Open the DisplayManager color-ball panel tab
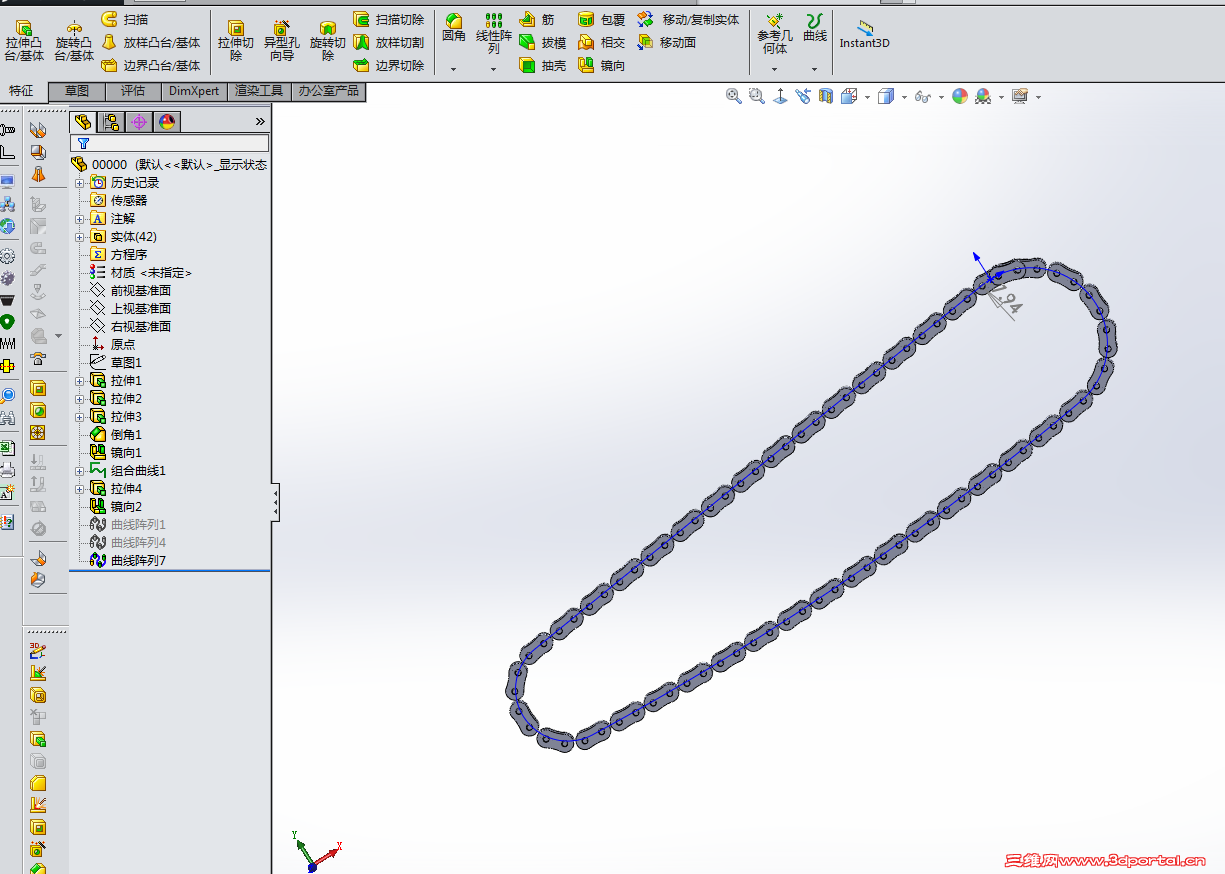This screenshot has width=1225, height=874. (x=167, y=121)
